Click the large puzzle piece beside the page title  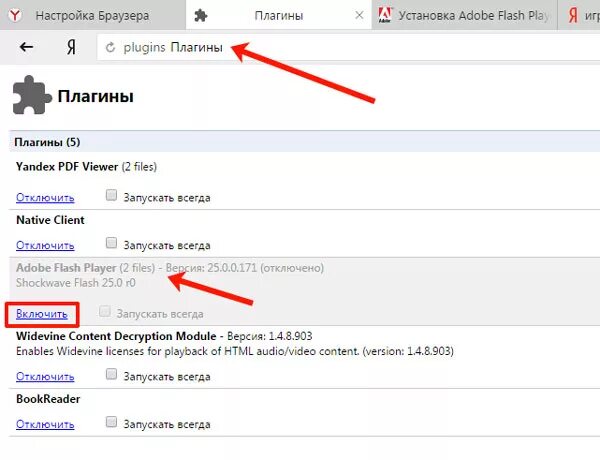(x=32, y=95)
